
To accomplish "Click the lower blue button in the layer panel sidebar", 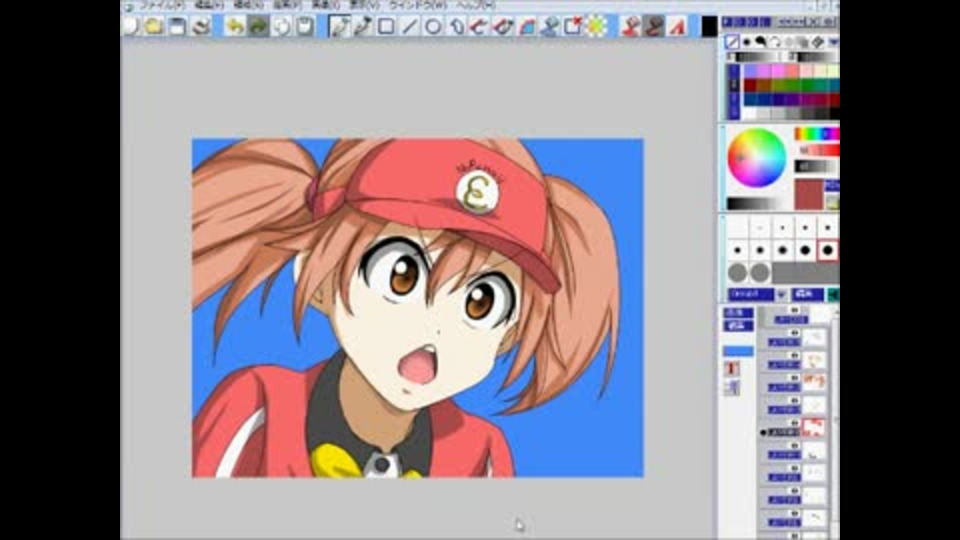I will [738, 326].
